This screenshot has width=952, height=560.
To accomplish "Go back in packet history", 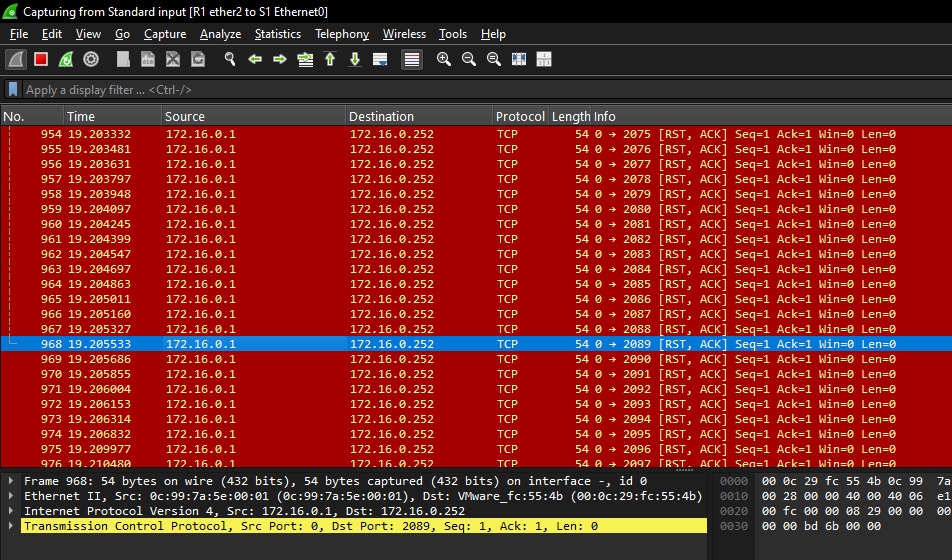I will click(255, 60).
